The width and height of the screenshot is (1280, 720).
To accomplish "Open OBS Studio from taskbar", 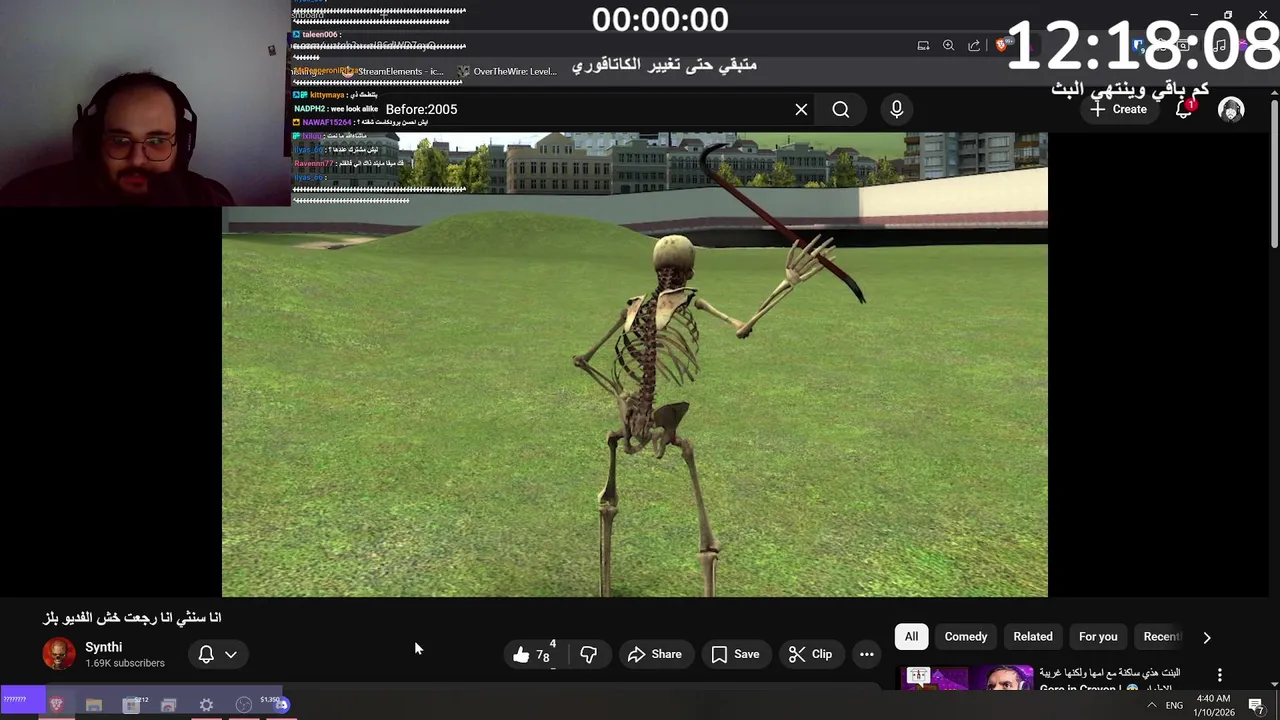I will [243, 705].
